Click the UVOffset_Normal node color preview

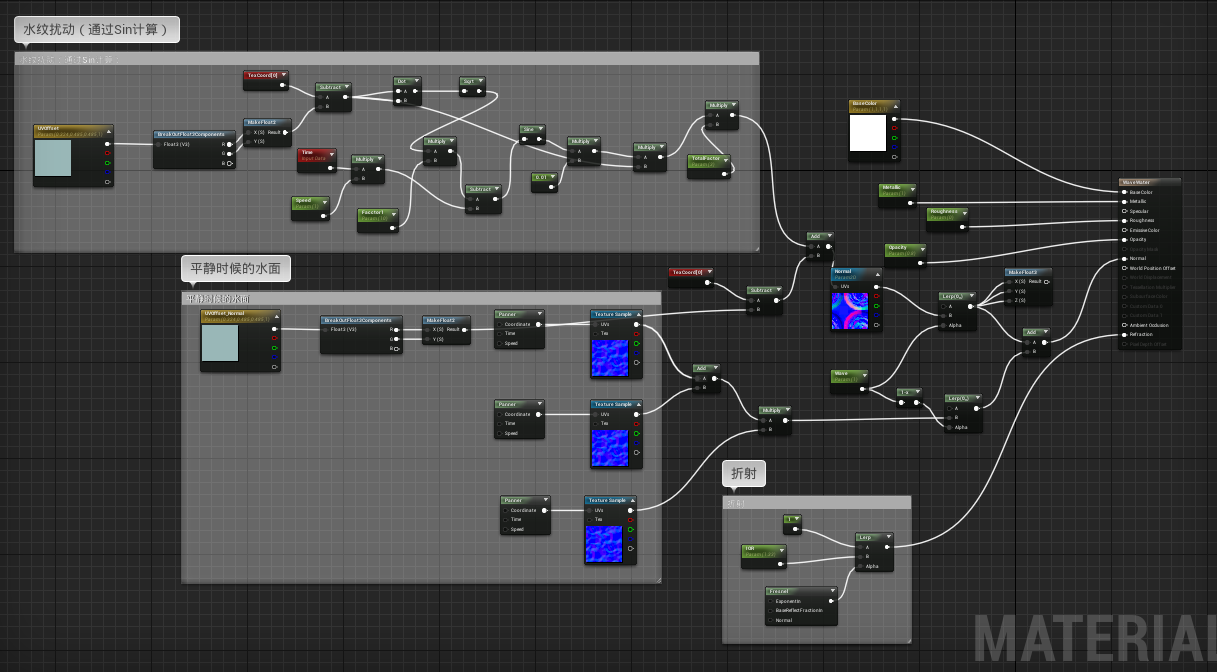pyautogui.click(x=220, y=343)
